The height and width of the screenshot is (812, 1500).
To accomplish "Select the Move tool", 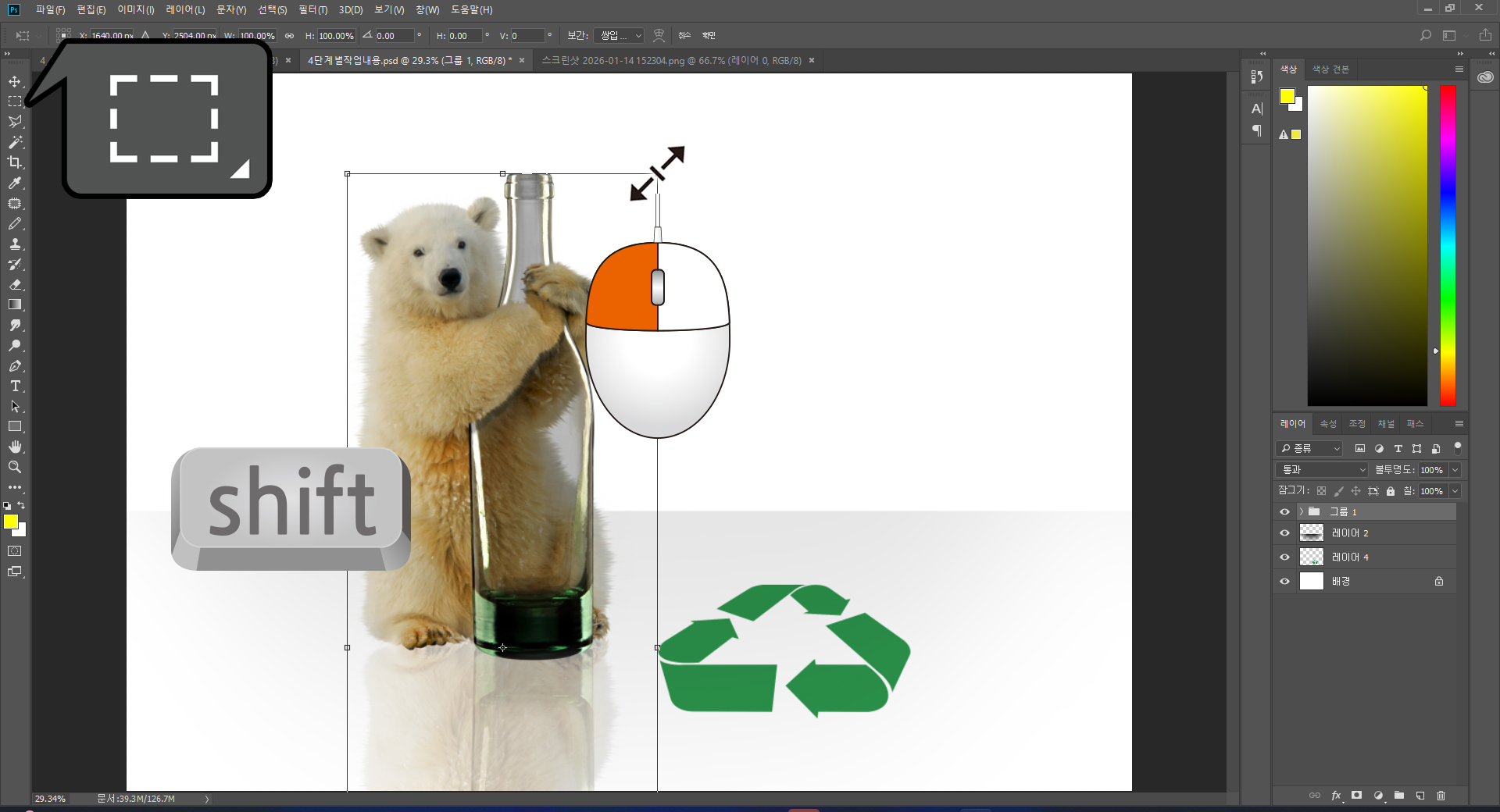I will point(15,81).
